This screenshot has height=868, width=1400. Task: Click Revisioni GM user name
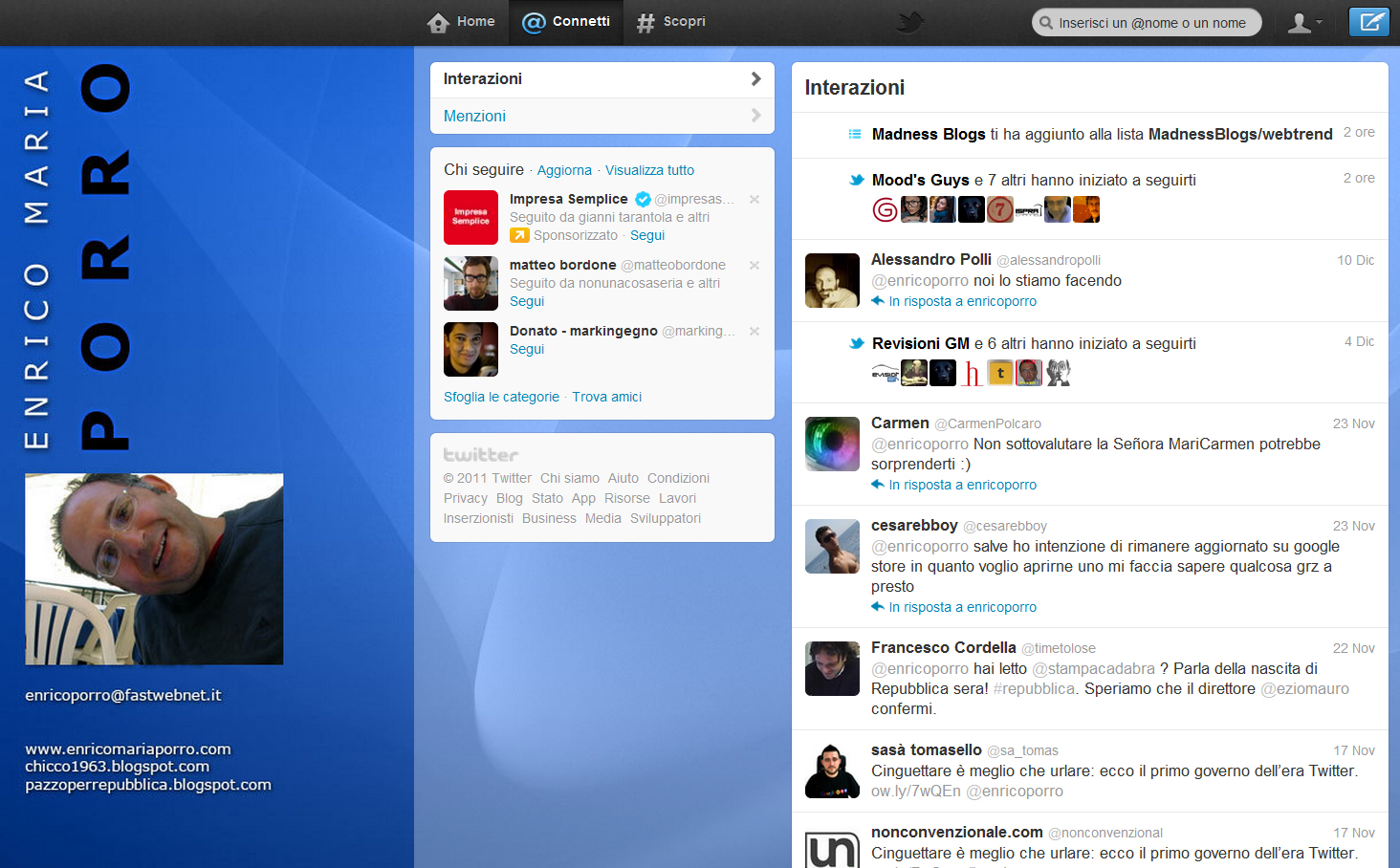[921, 343]
